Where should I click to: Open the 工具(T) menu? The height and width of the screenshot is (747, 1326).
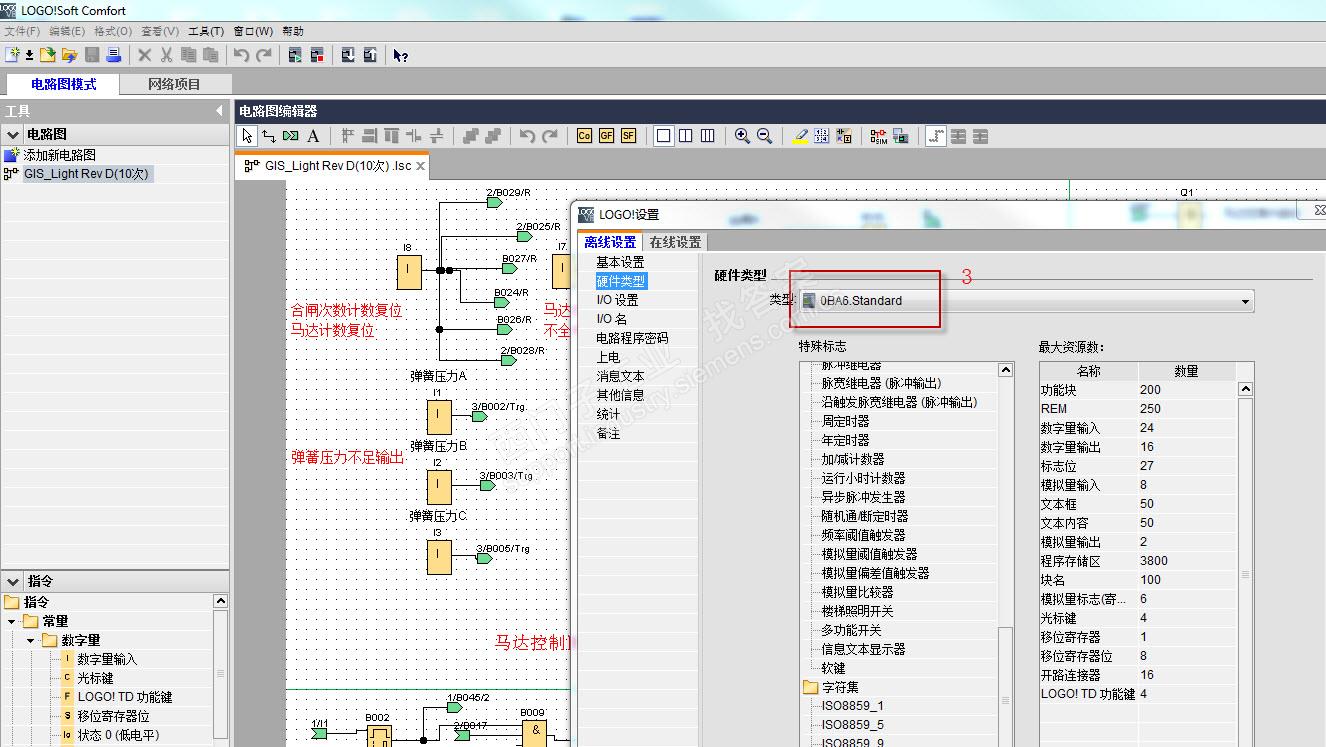click(x=206, y=31)
